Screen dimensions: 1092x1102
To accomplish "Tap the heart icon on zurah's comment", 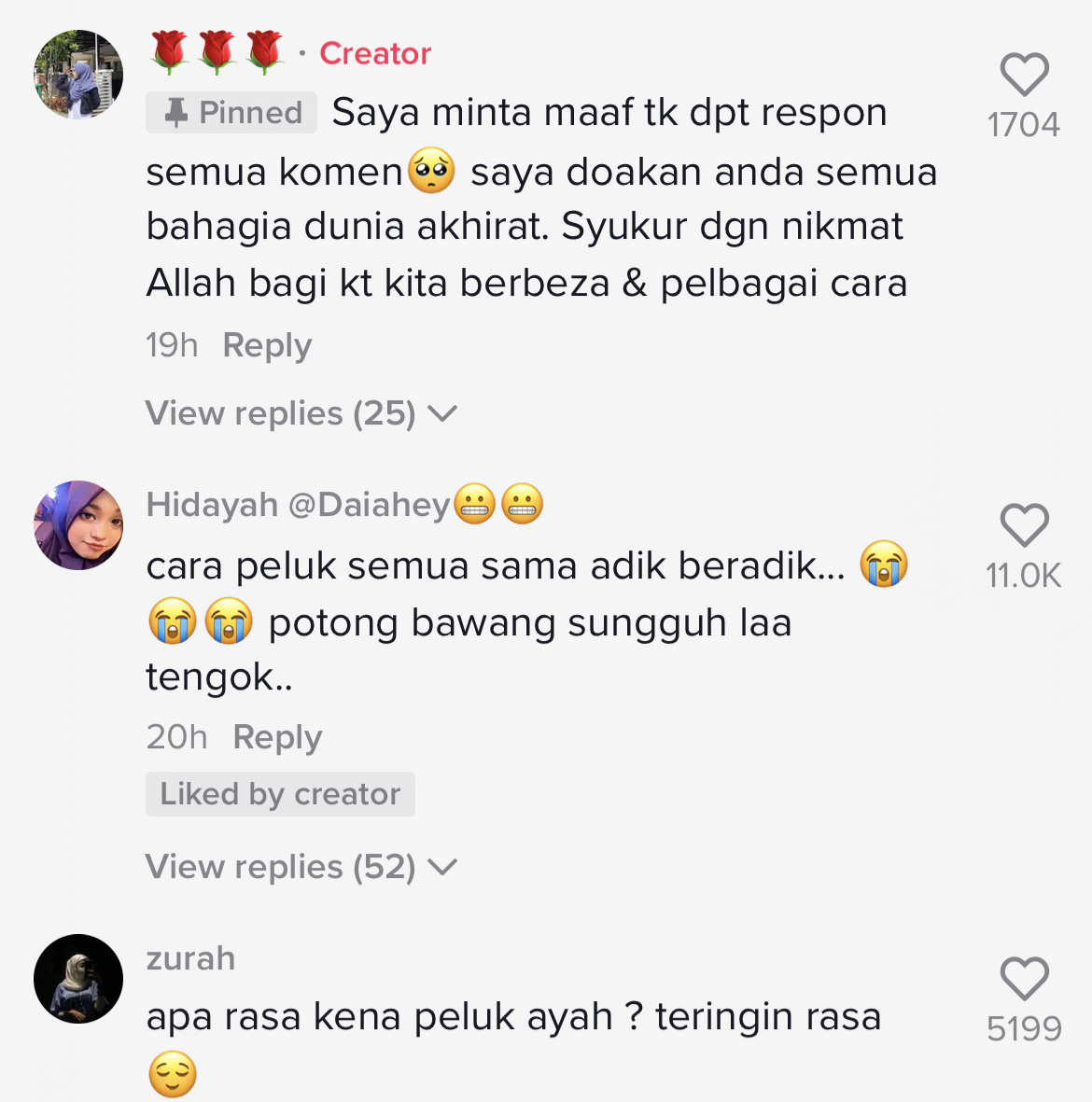I will pyautogui.click(x=1024, y=978).
